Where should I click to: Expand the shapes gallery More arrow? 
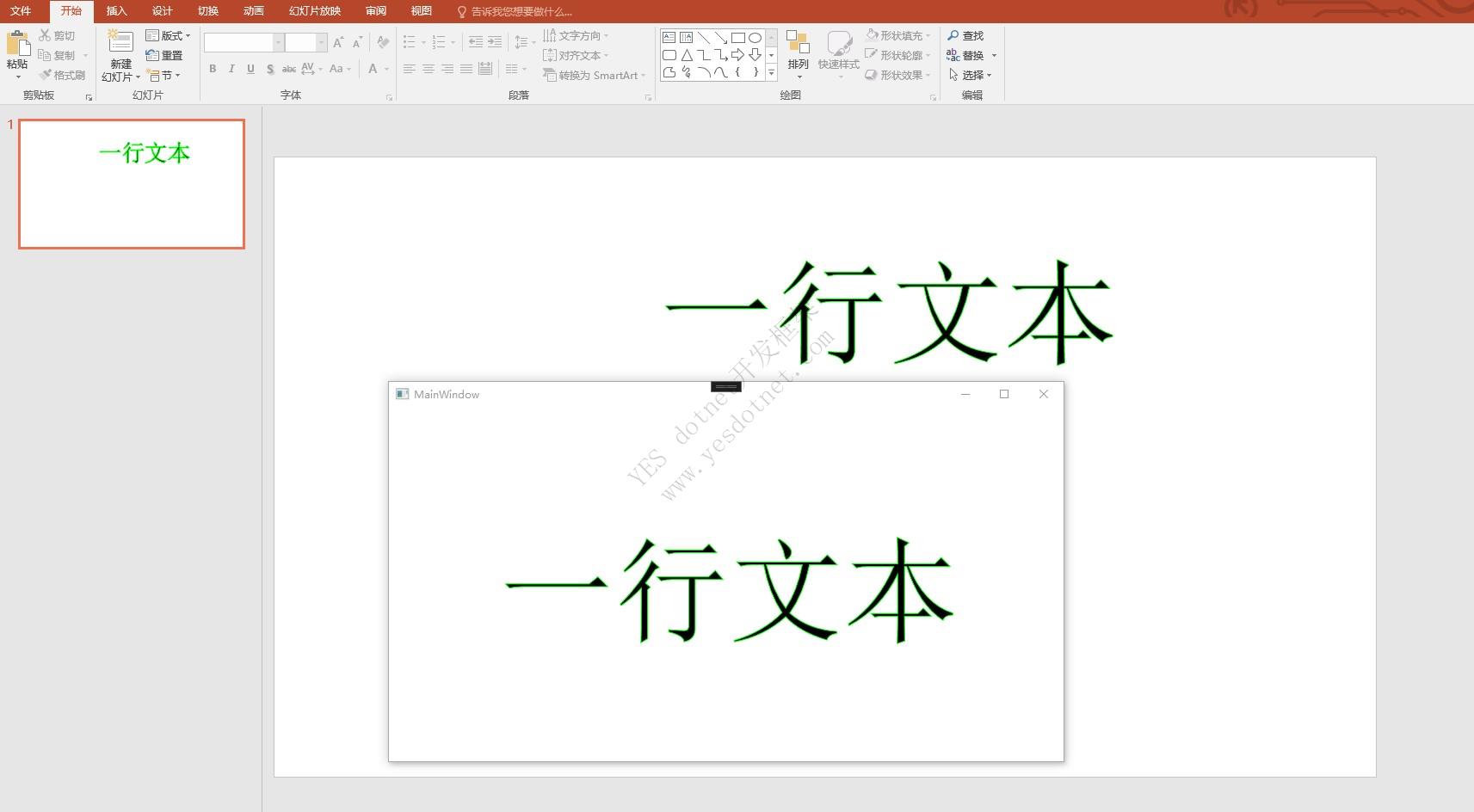tap(771, 73)
